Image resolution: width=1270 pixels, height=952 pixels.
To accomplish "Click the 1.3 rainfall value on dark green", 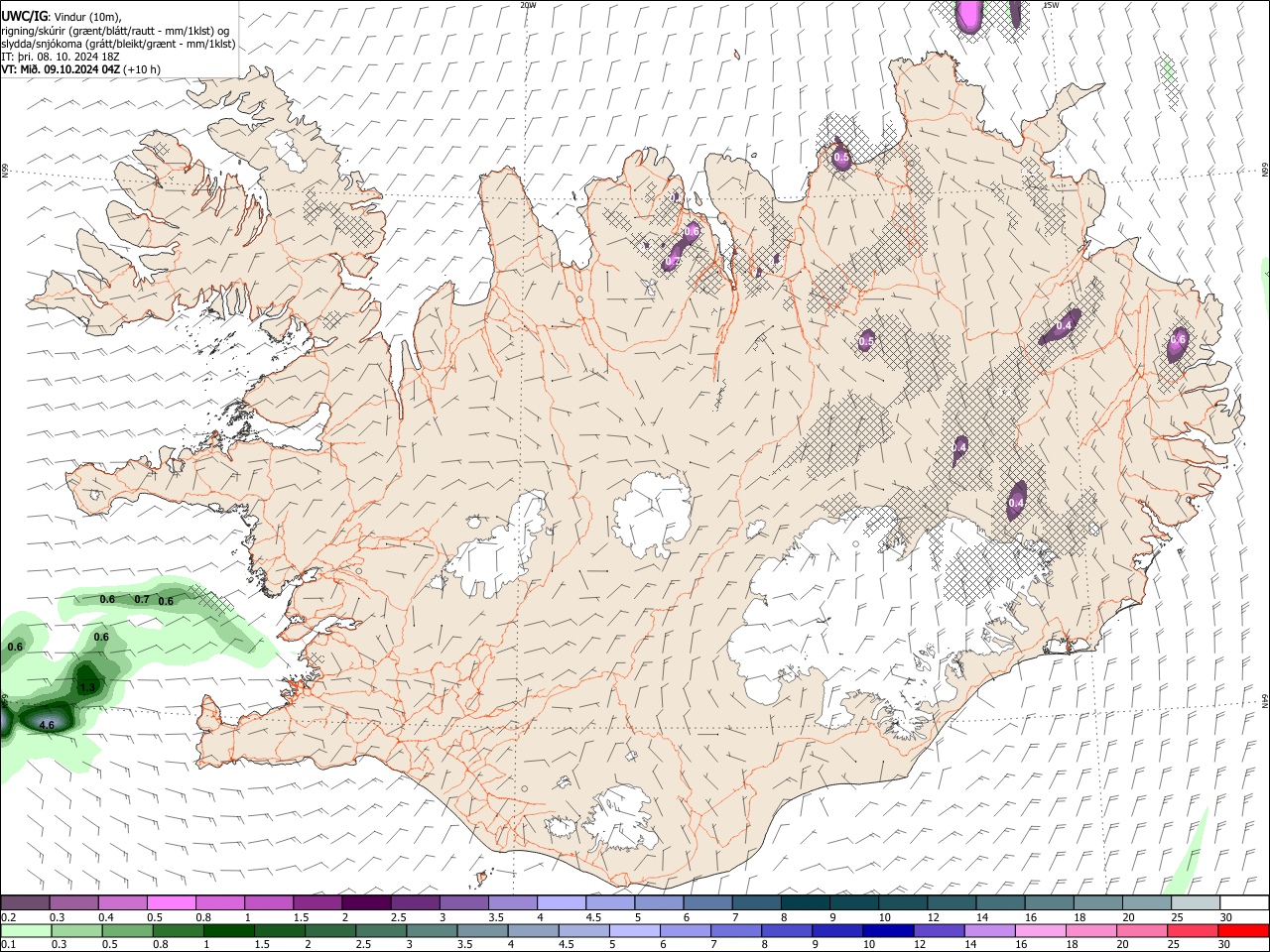I will click(x=87, y=687).
